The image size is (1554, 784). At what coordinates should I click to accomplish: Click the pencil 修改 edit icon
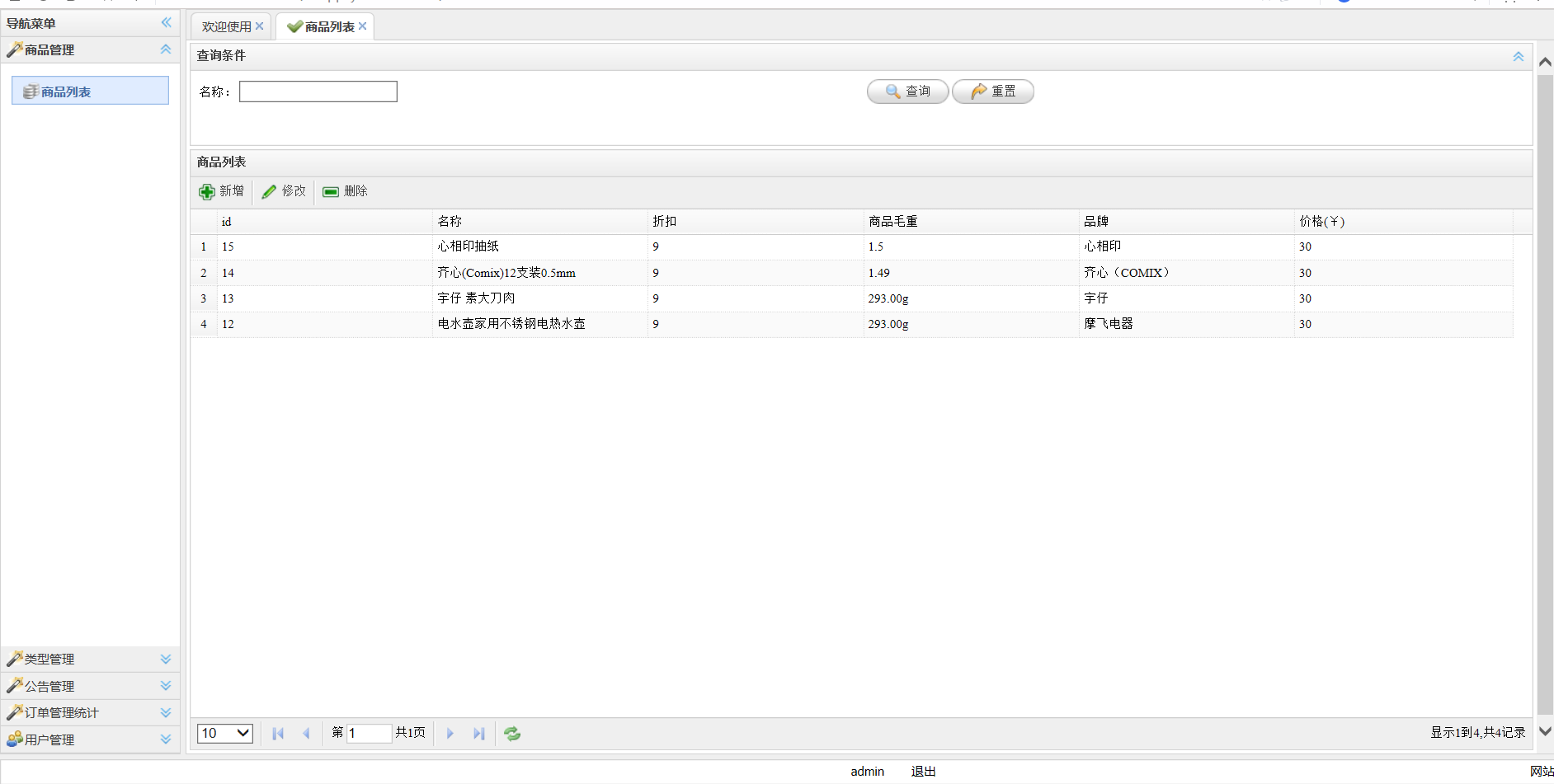(x=269, y=192)
